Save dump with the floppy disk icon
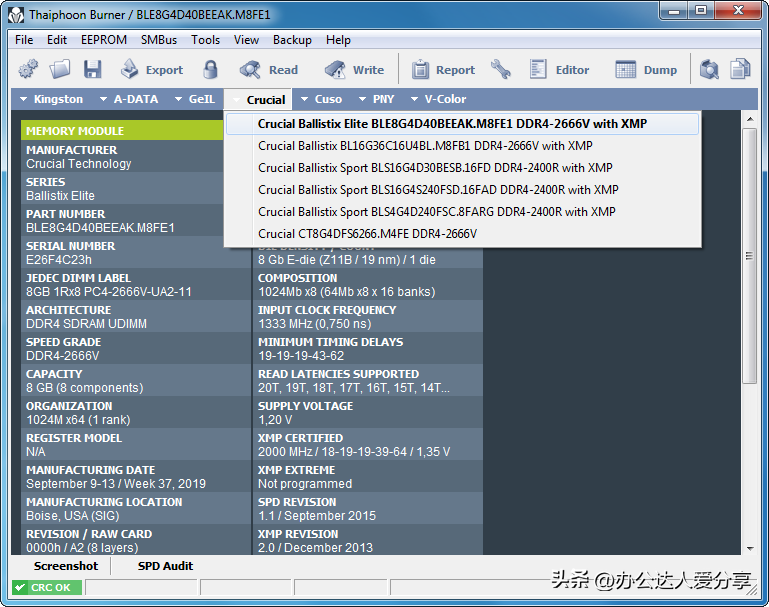 pyautogui.click(x=92, y=69)
